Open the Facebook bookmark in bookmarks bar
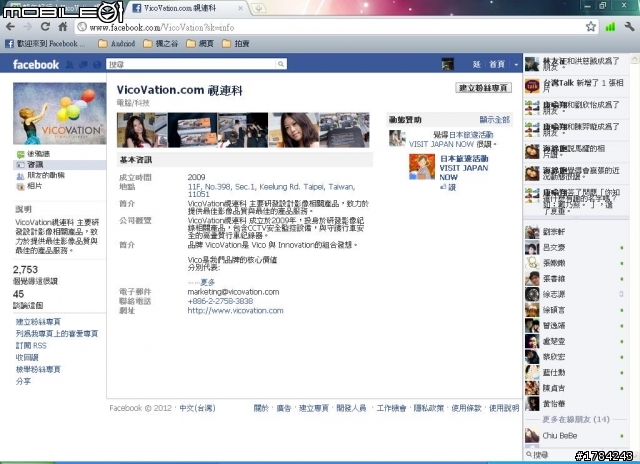640x464 pixels. (45, 43)
